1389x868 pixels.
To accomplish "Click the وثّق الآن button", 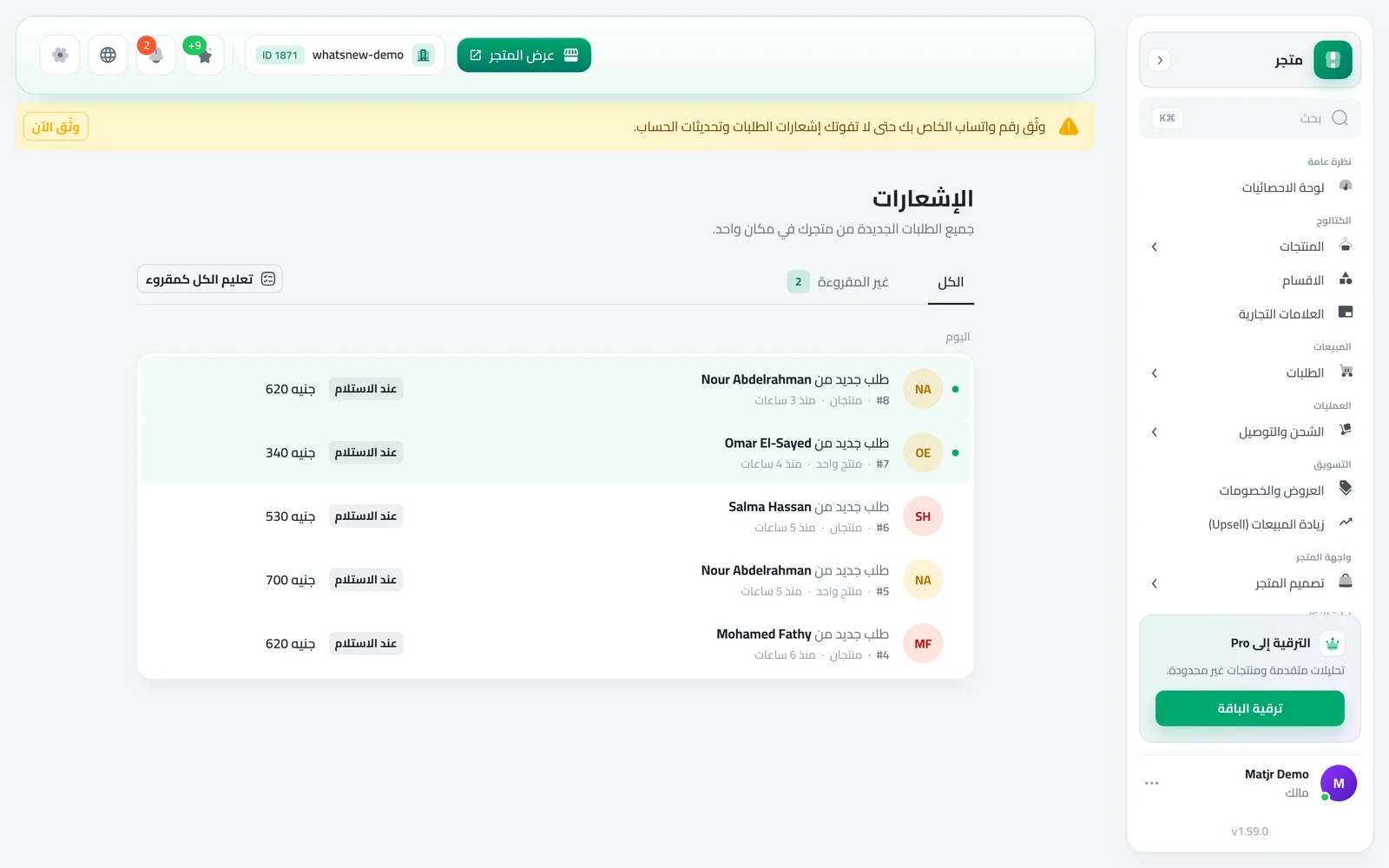I will tap(56, 127).
